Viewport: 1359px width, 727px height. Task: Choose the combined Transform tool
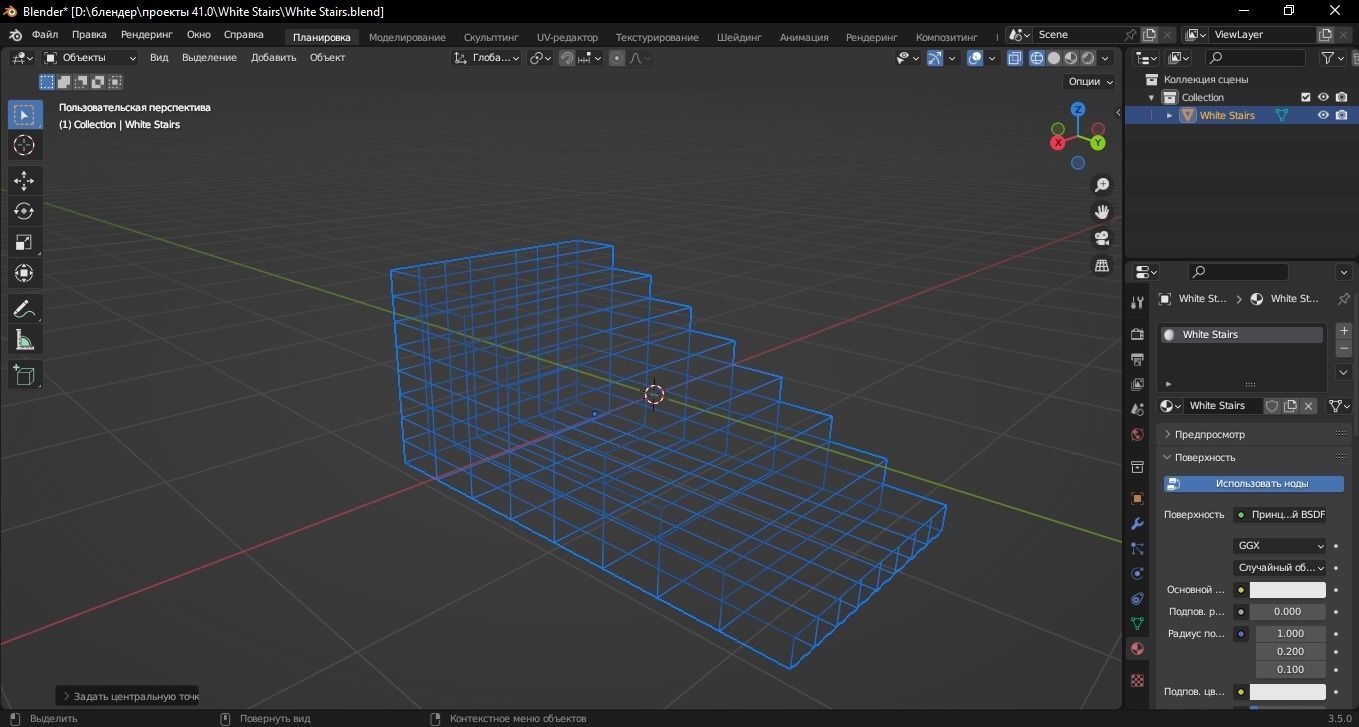coord(24,273)
